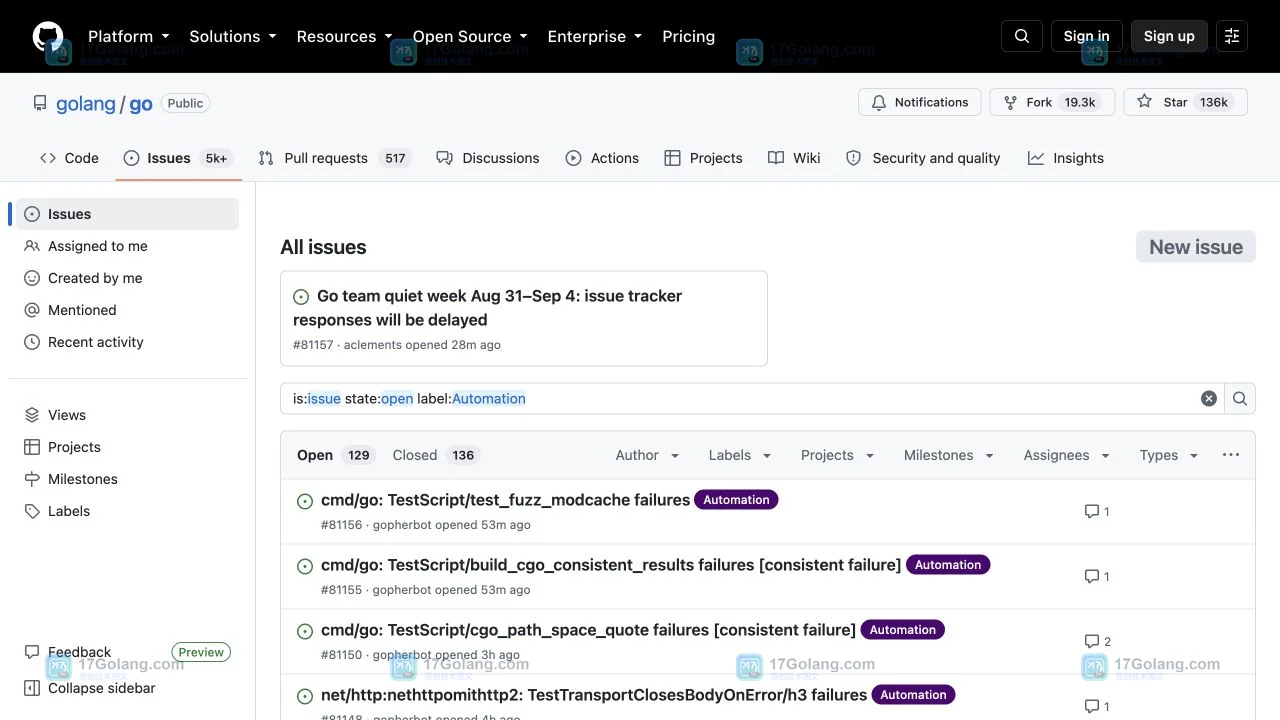Click the New issue button
This screenshot has width=1280, height=720.
[x=1196, y=247]
